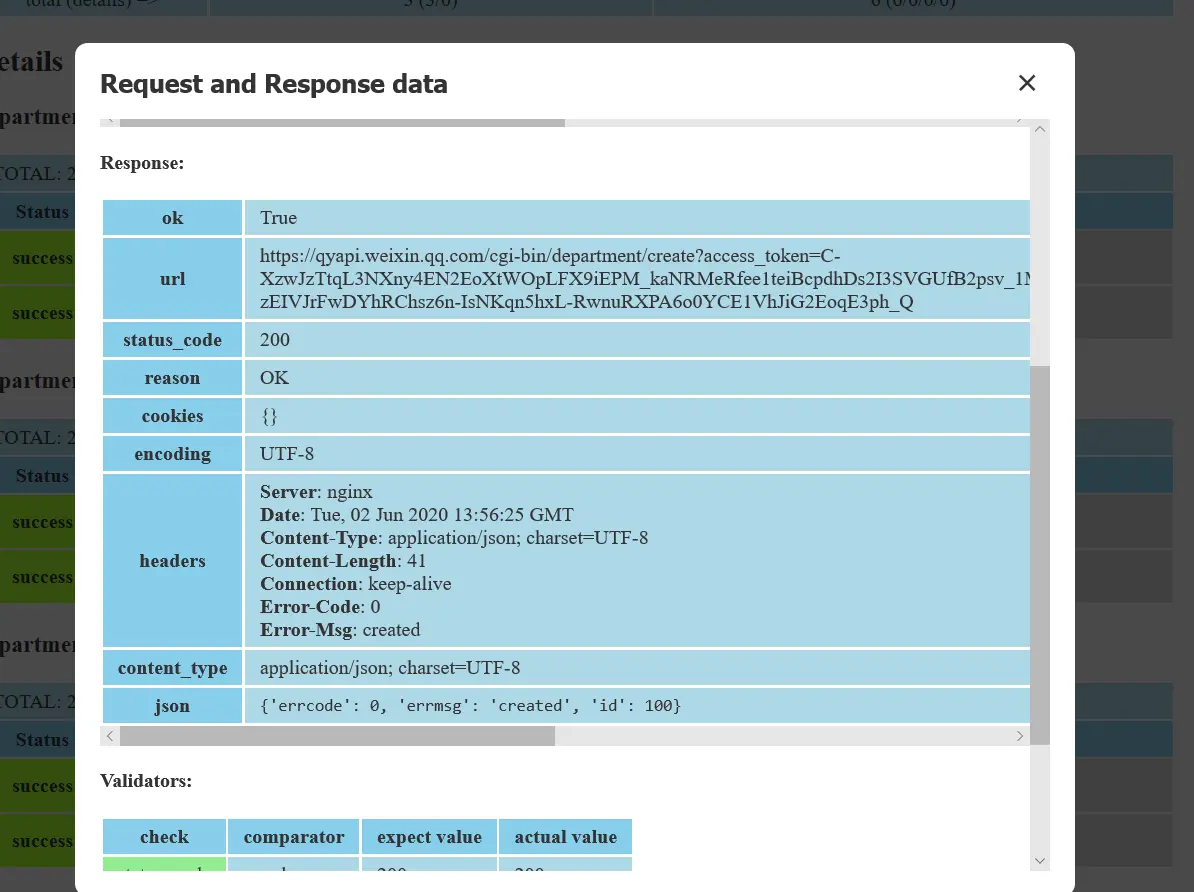Select the 'content_type' header cell

[172, 668]
